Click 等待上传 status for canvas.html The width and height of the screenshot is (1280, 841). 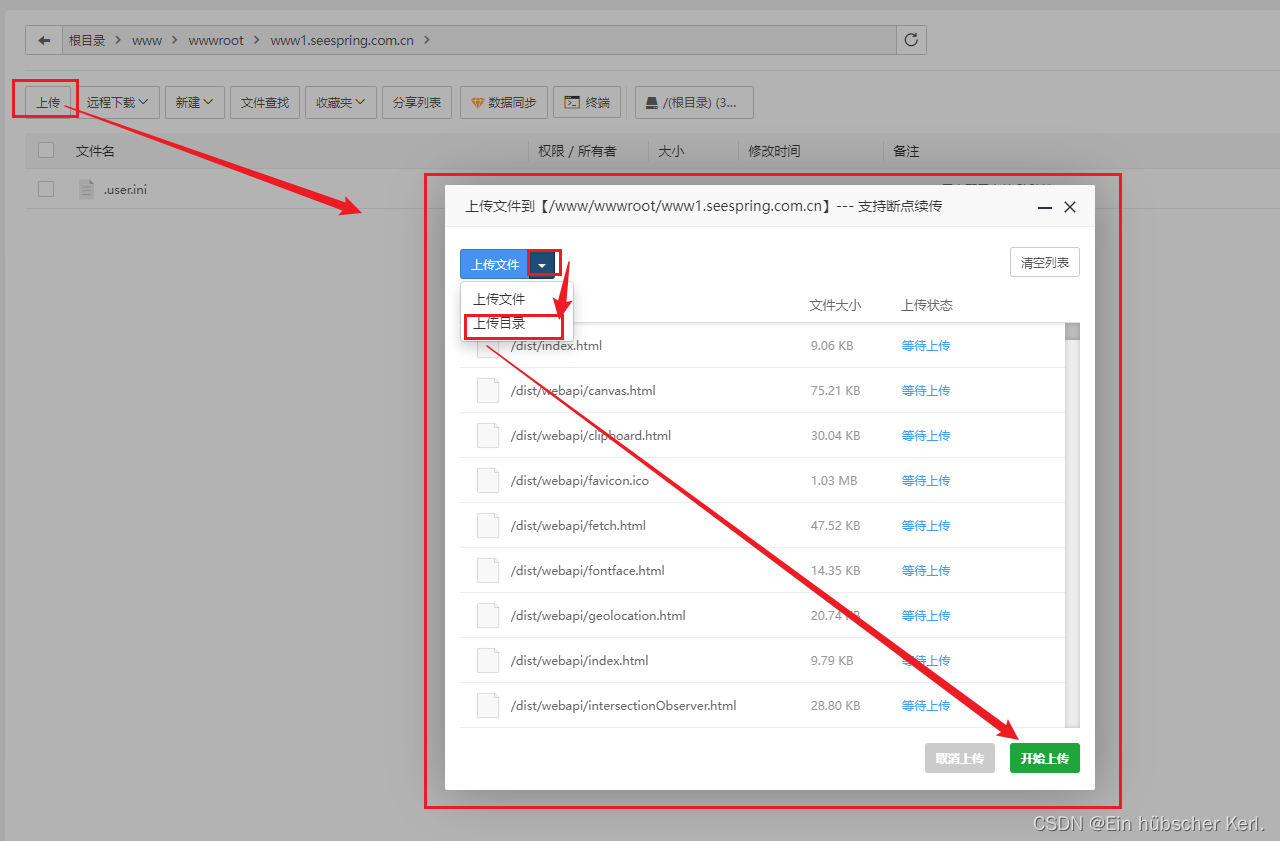coord(926,390)
